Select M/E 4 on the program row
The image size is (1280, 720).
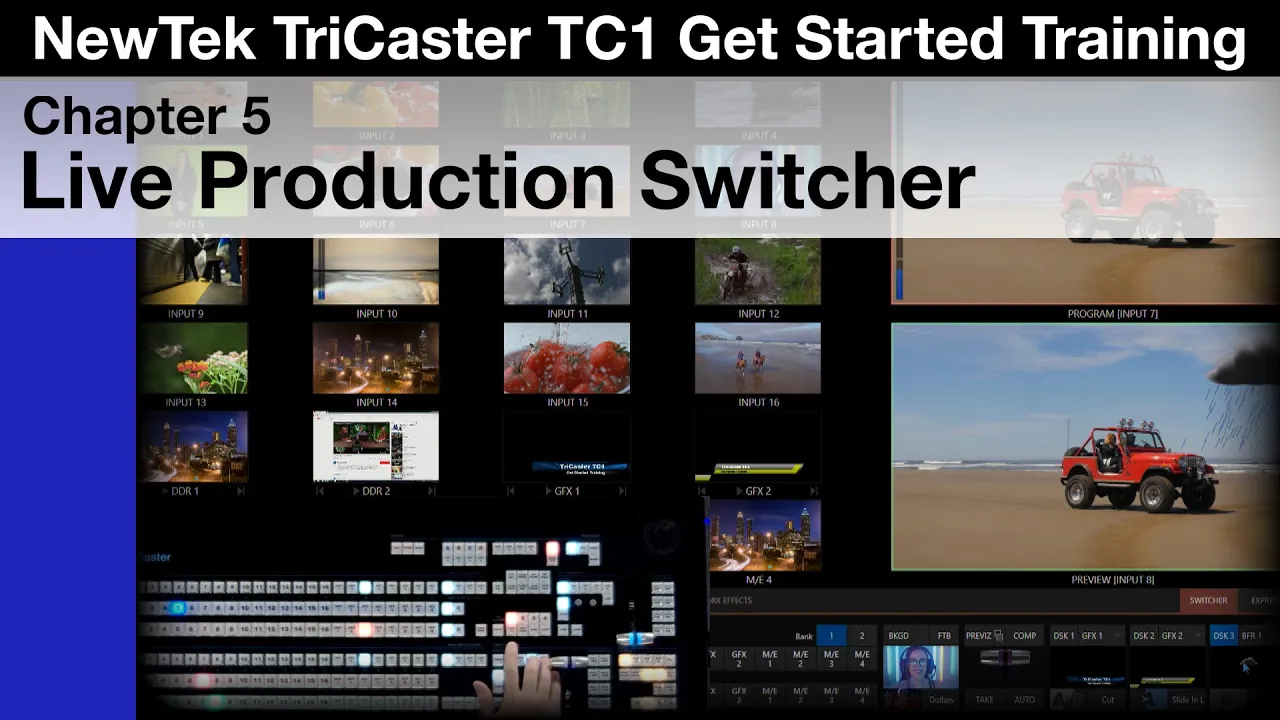(x=862, y=659)
